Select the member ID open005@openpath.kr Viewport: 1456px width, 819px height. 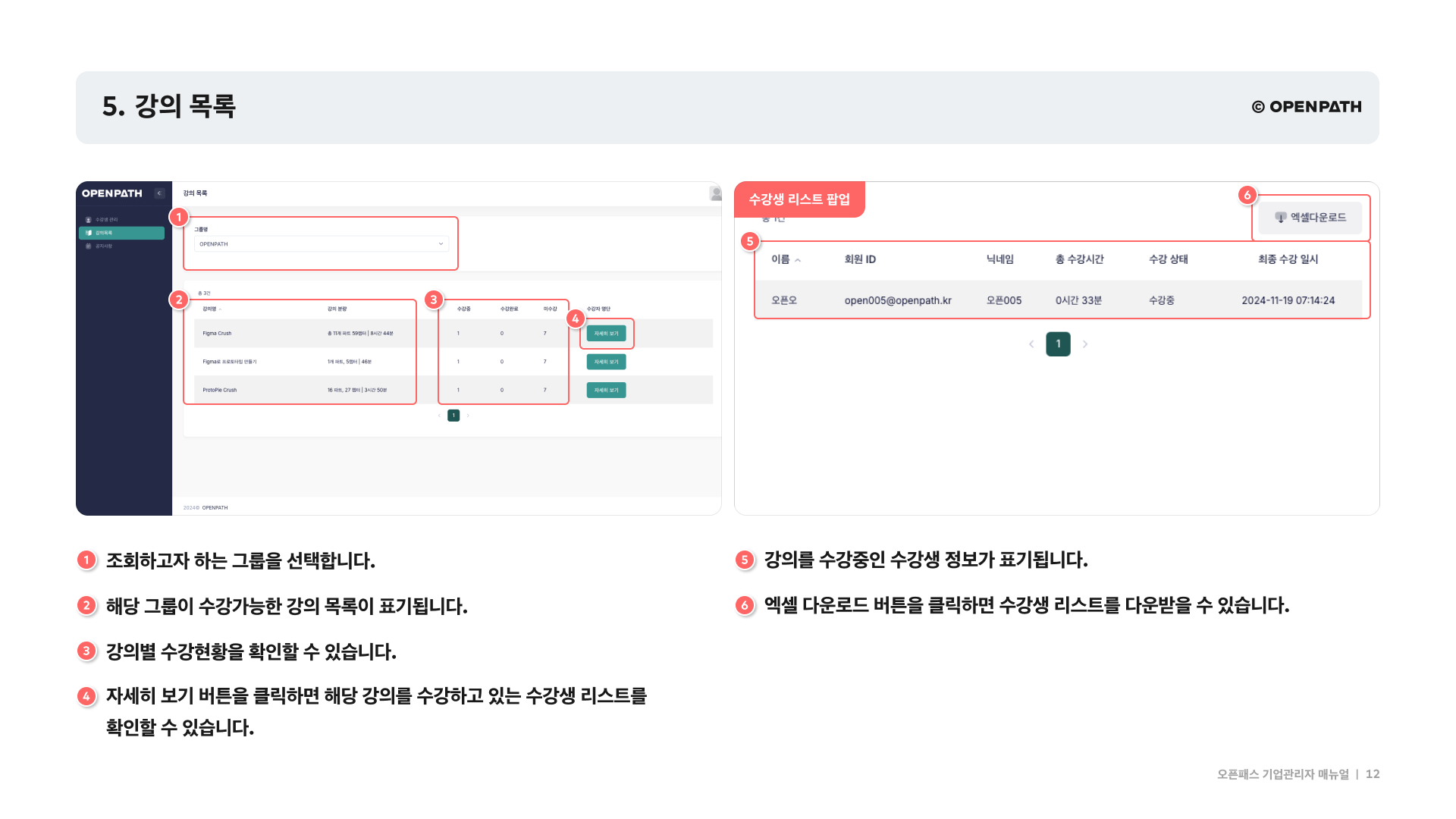coord(898,301)
